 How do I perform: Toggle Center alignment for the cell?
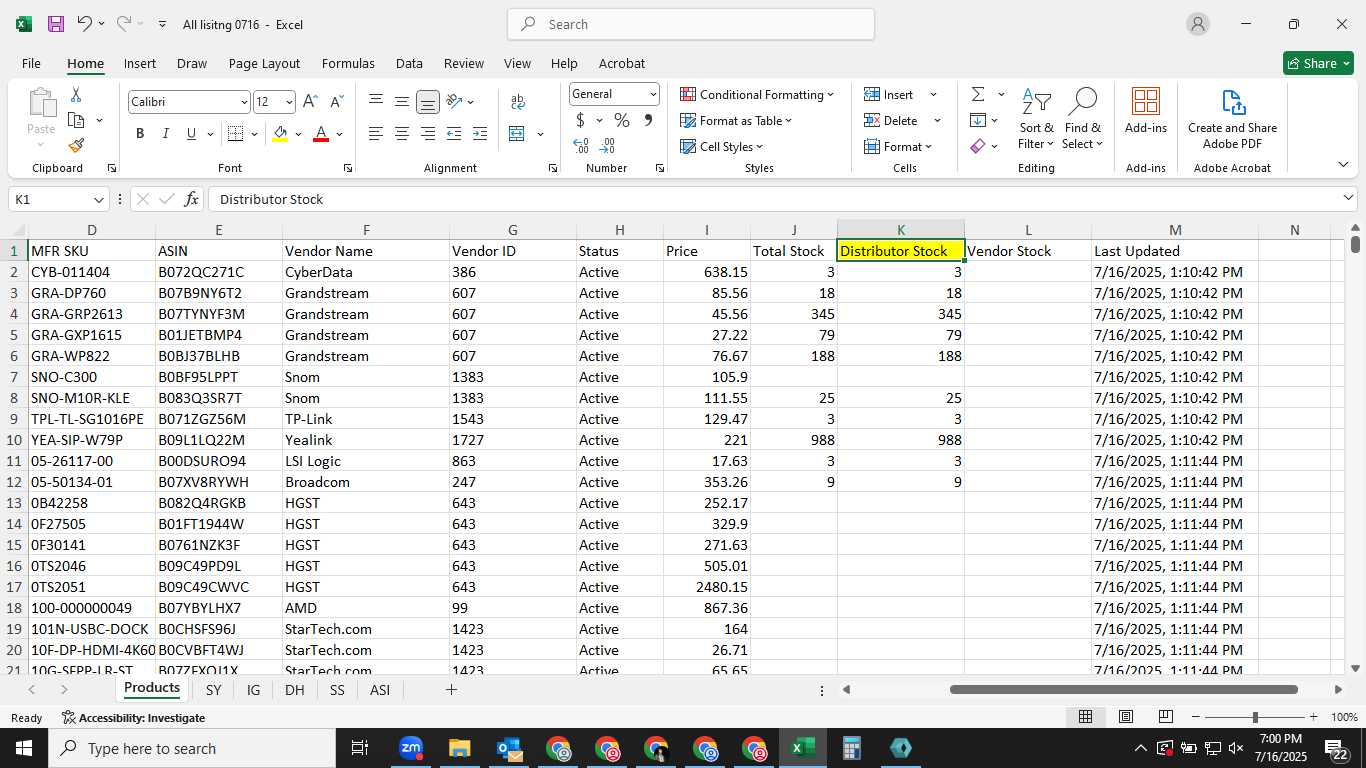click(402, 134)
